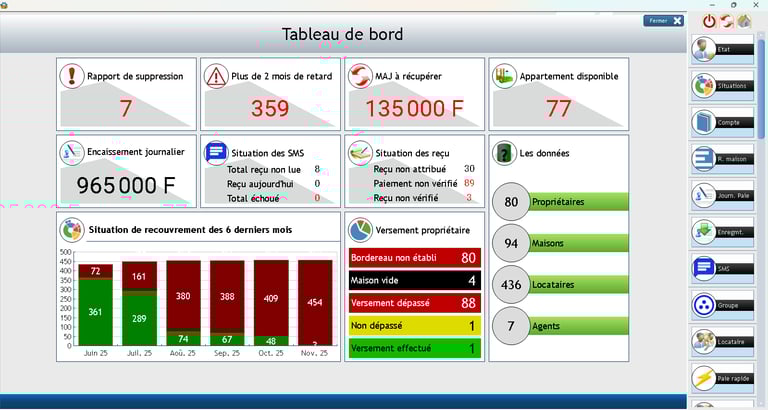Click the Situation des reçu icon

tap(360, 153)
